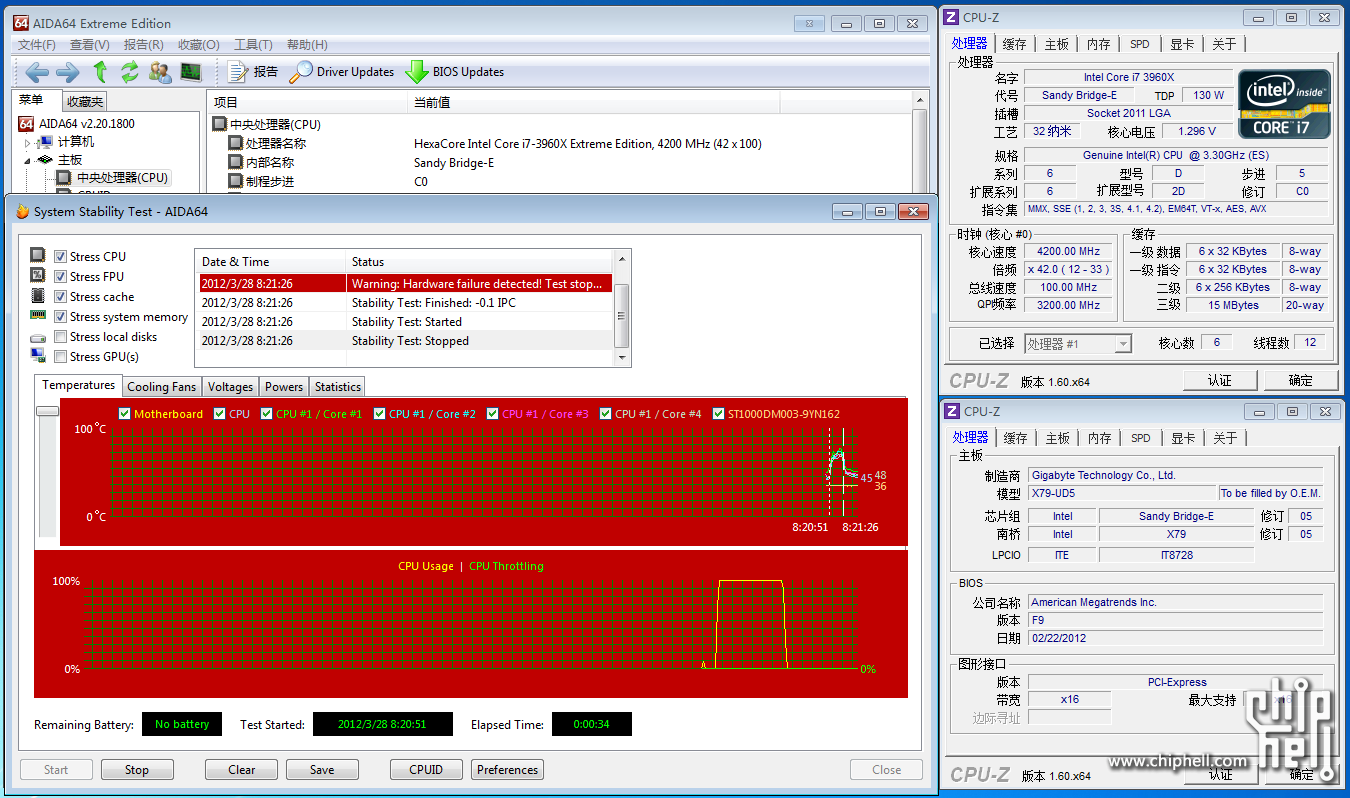This screenshot has height=798, width=1350.
Task: Click the 计算机 computer tree icon
Action: [x=46, y=142]
